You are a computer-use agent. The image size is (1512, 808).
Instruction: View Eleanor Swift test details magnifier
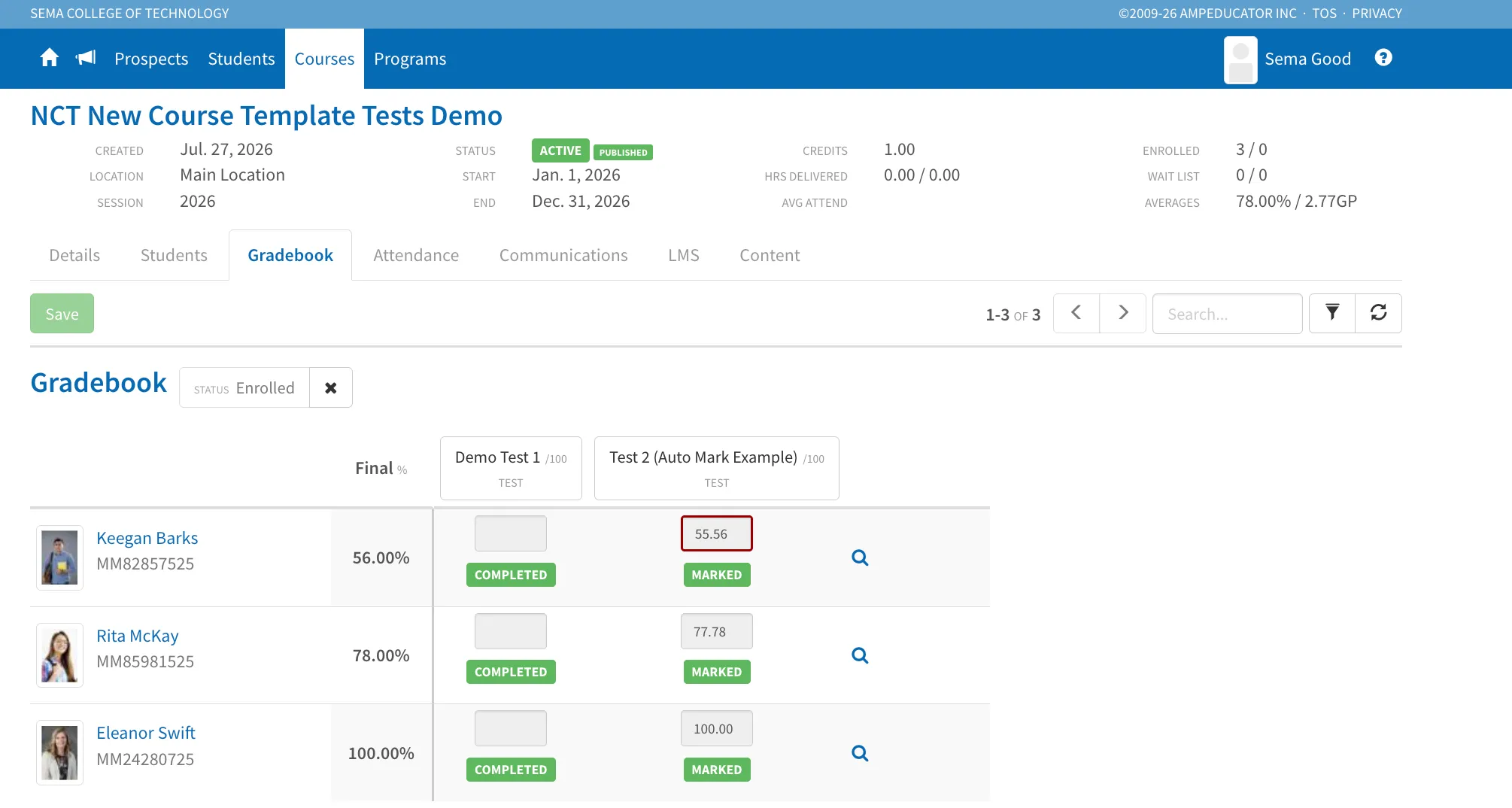click(860, 753)
